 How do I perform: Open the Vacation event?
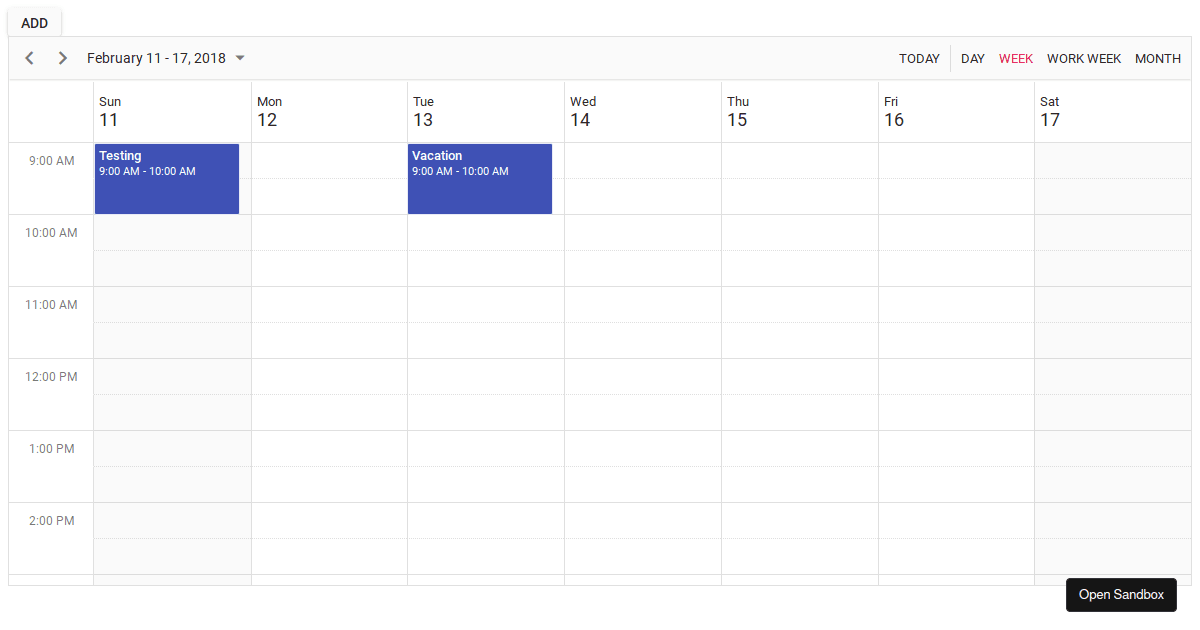pos(480,179)
